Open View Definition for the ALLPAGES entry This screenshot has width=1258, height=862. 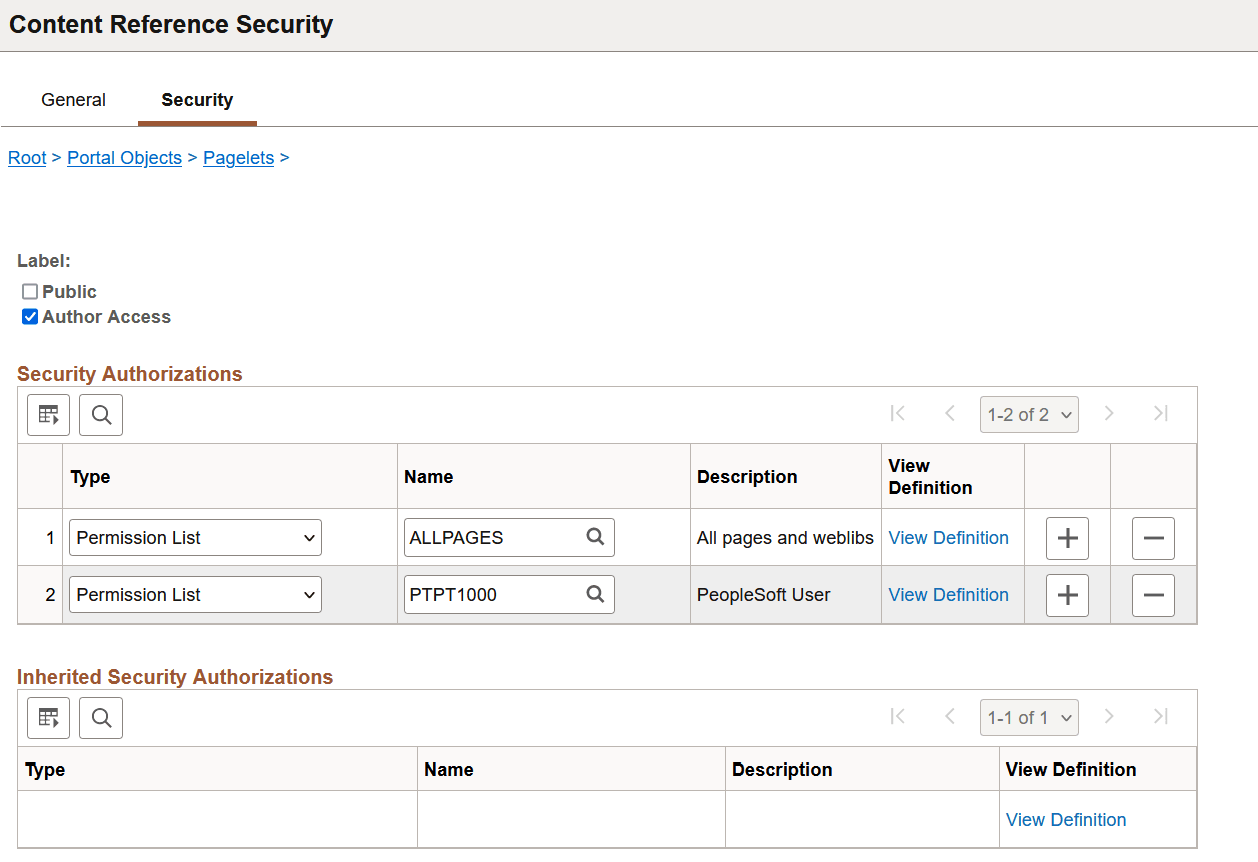coord(948,537)
